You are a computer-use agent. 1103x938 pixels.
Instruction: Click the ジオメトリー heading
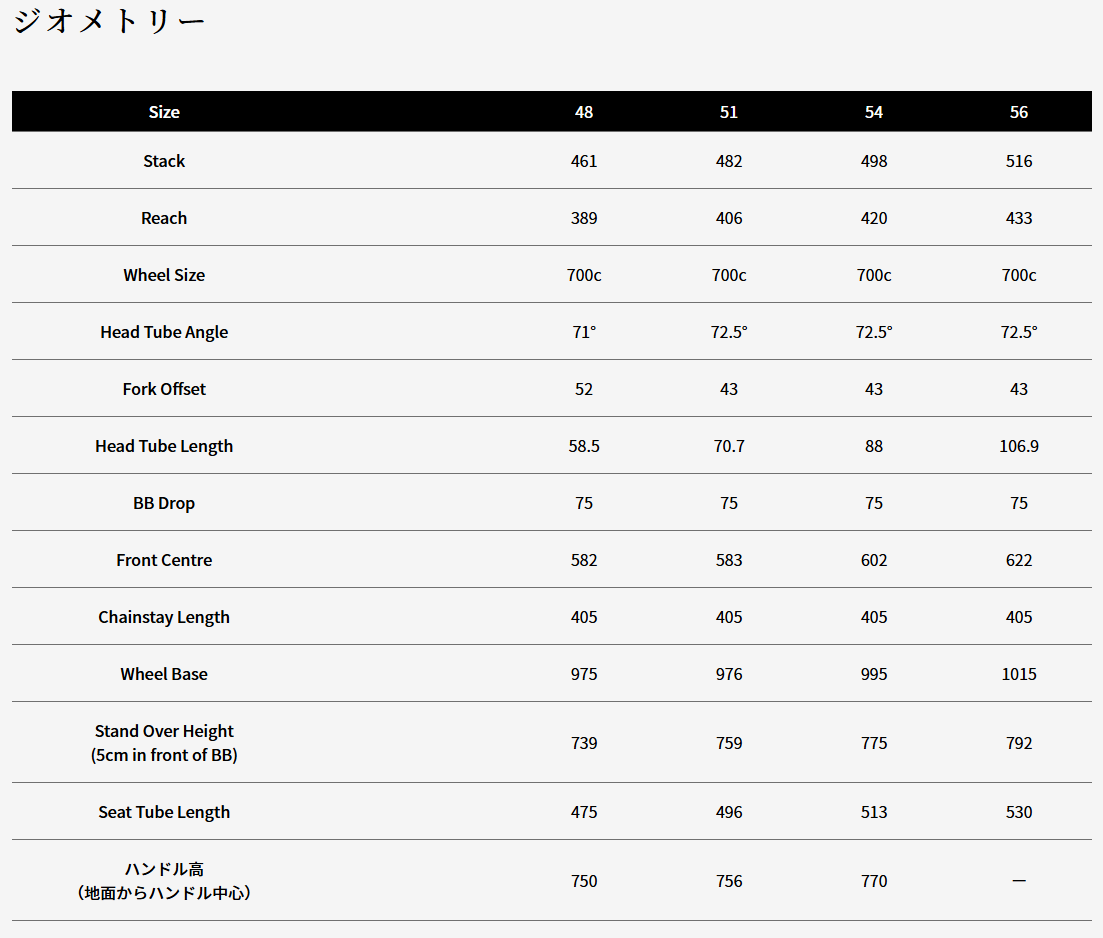pos(109,22)
